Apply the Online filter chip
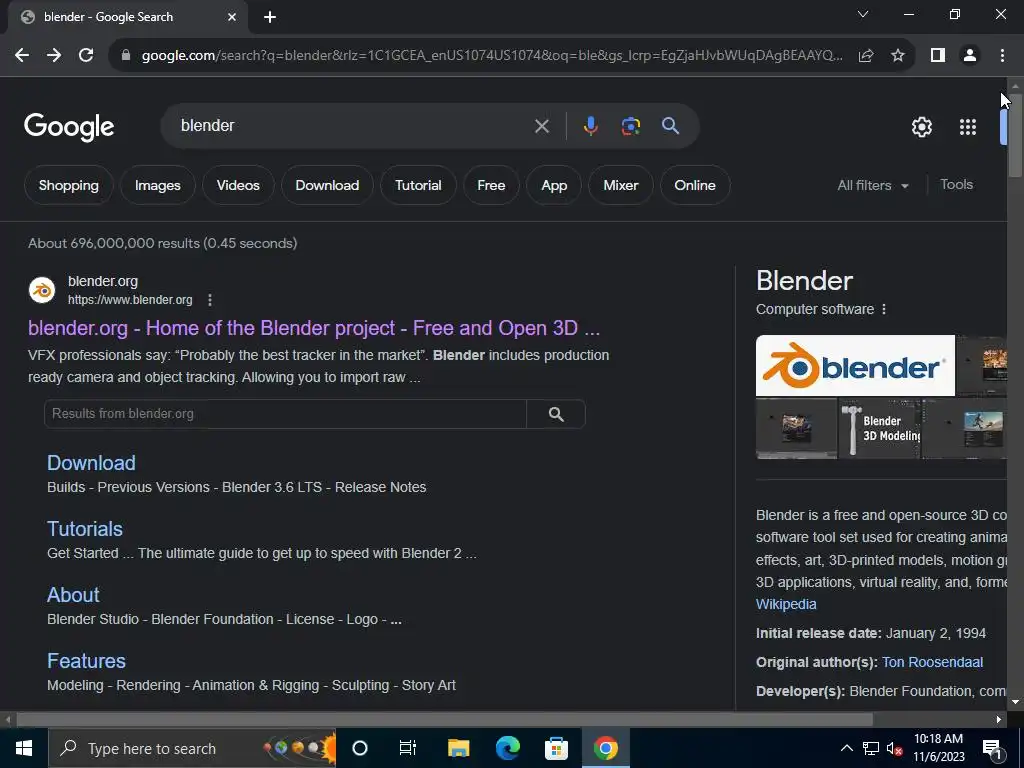 click(x=695, y=185)
